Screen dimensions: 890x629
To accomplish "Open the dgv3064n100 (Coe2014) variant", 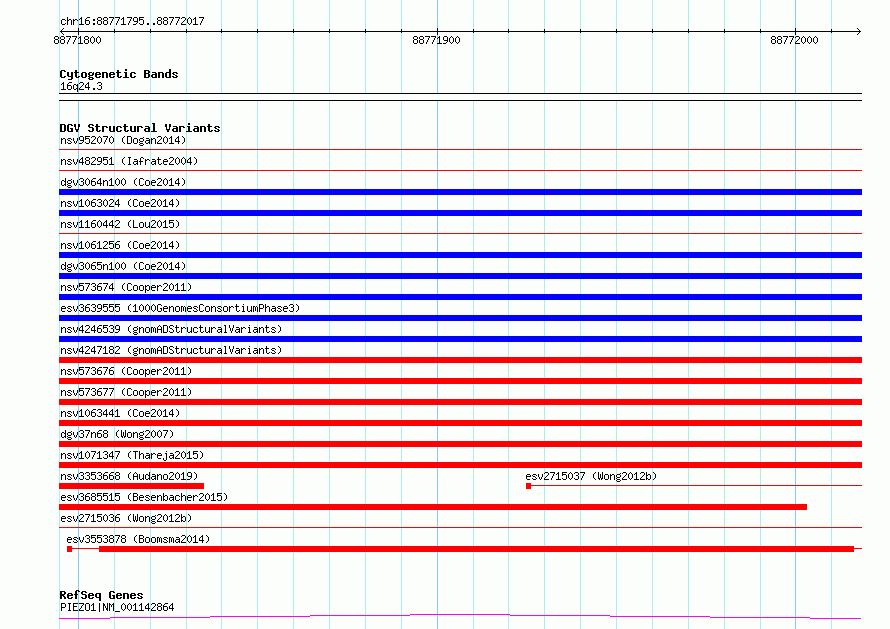I will click(123, 182).
